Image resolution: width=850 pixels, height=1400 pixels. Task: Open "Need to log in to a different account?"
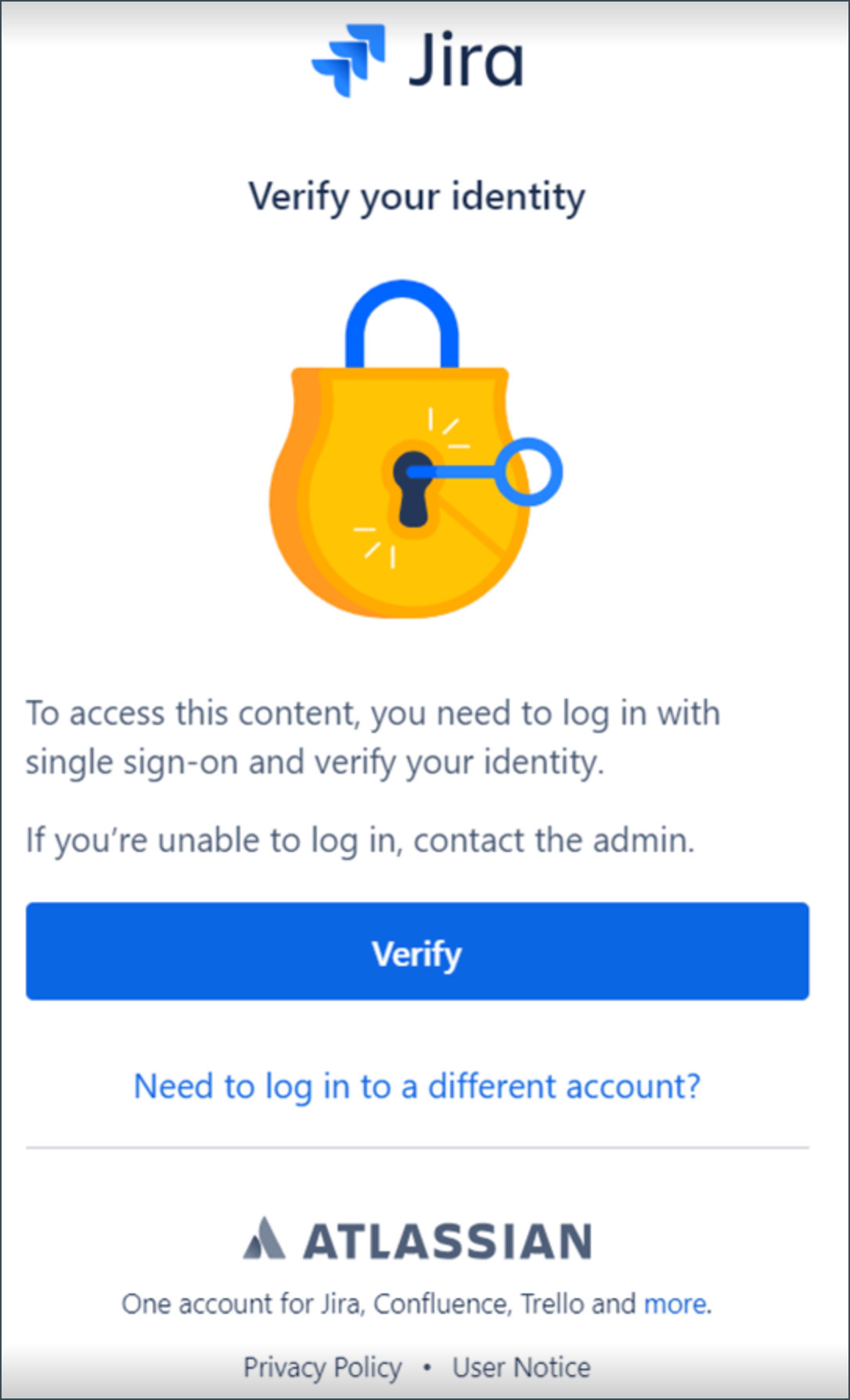(416, 1086)
